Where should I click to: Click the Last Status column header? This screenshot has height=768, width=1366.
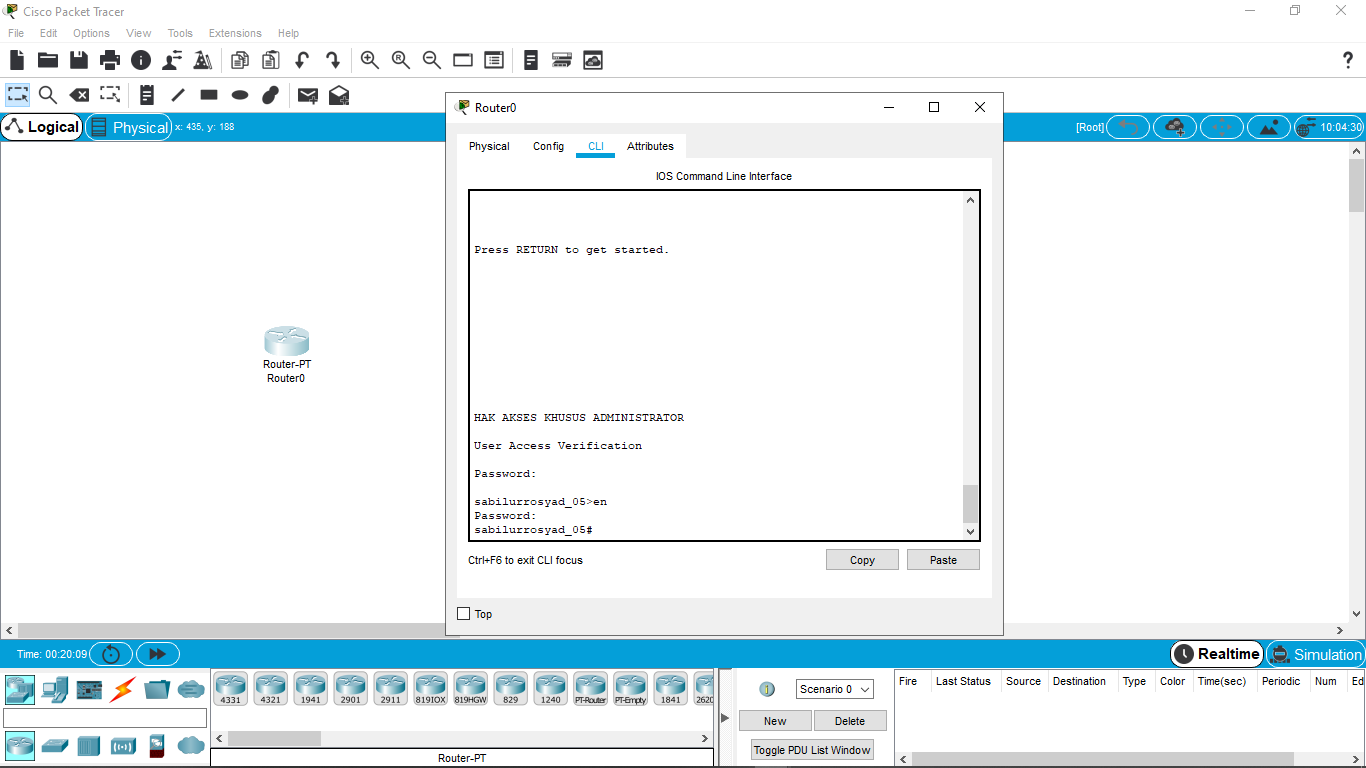[x=963, y=681]
